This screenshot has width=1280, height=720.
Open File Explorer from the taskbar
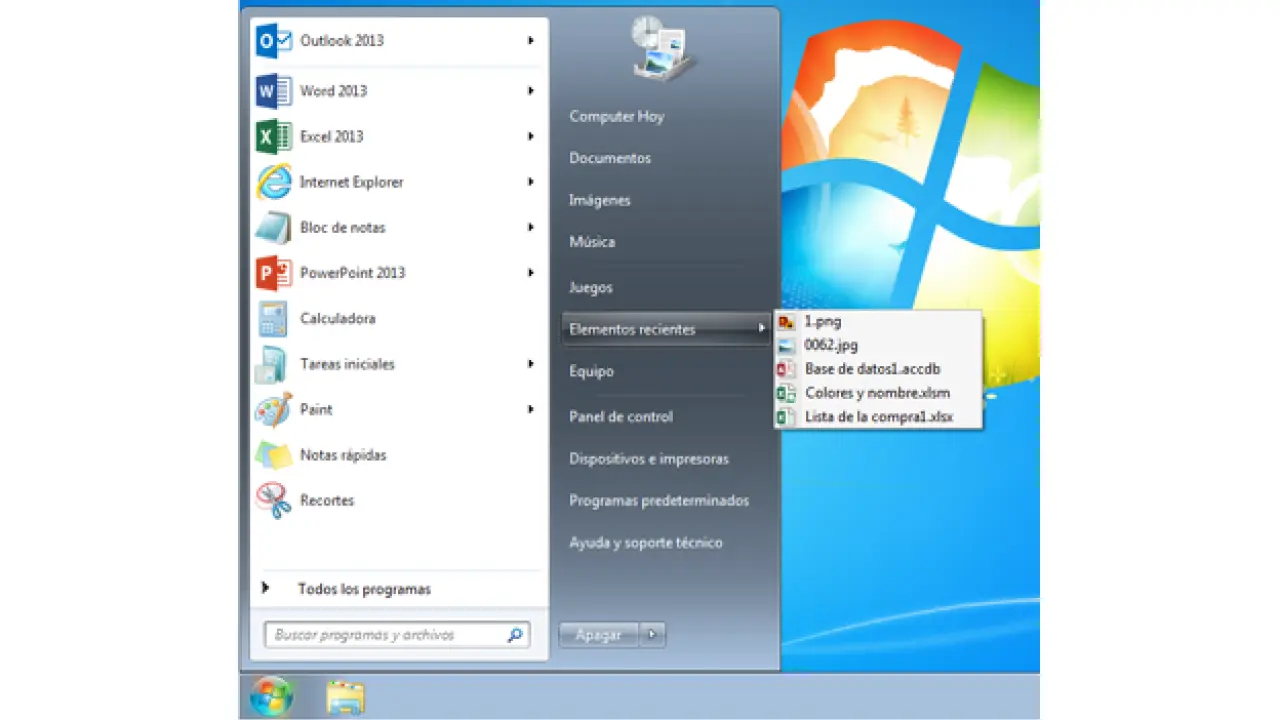346,697
